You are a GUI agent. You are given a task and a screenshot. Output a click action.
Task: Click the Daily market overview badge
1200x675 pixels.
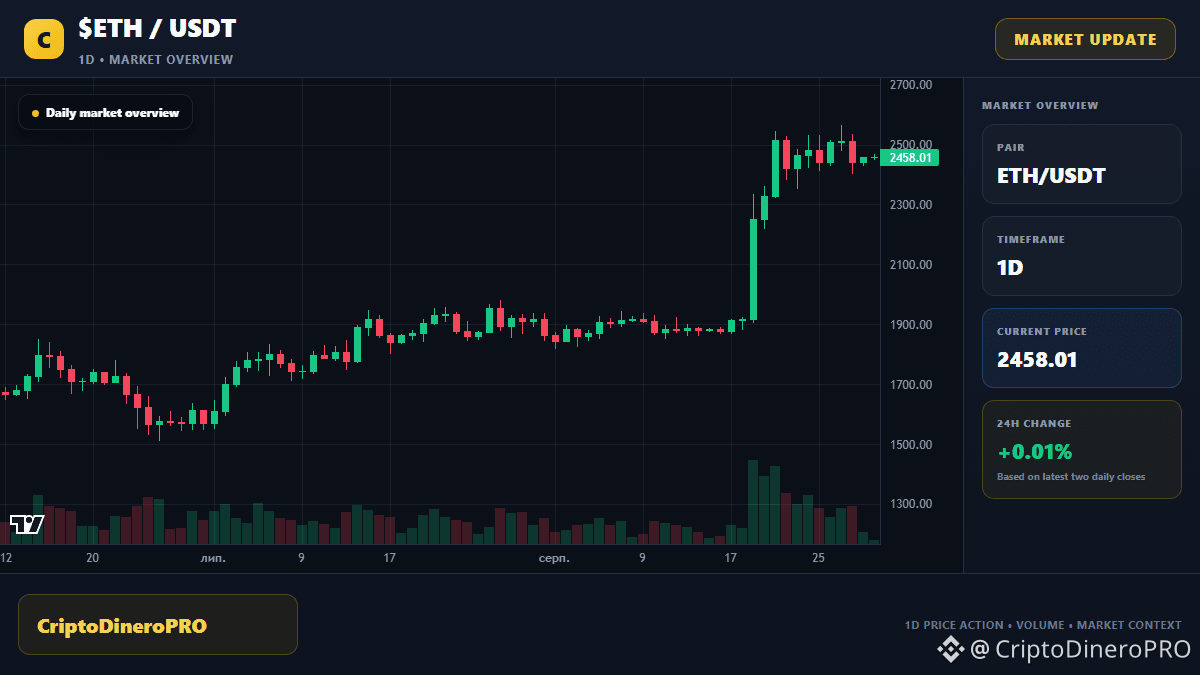point(105,113)
